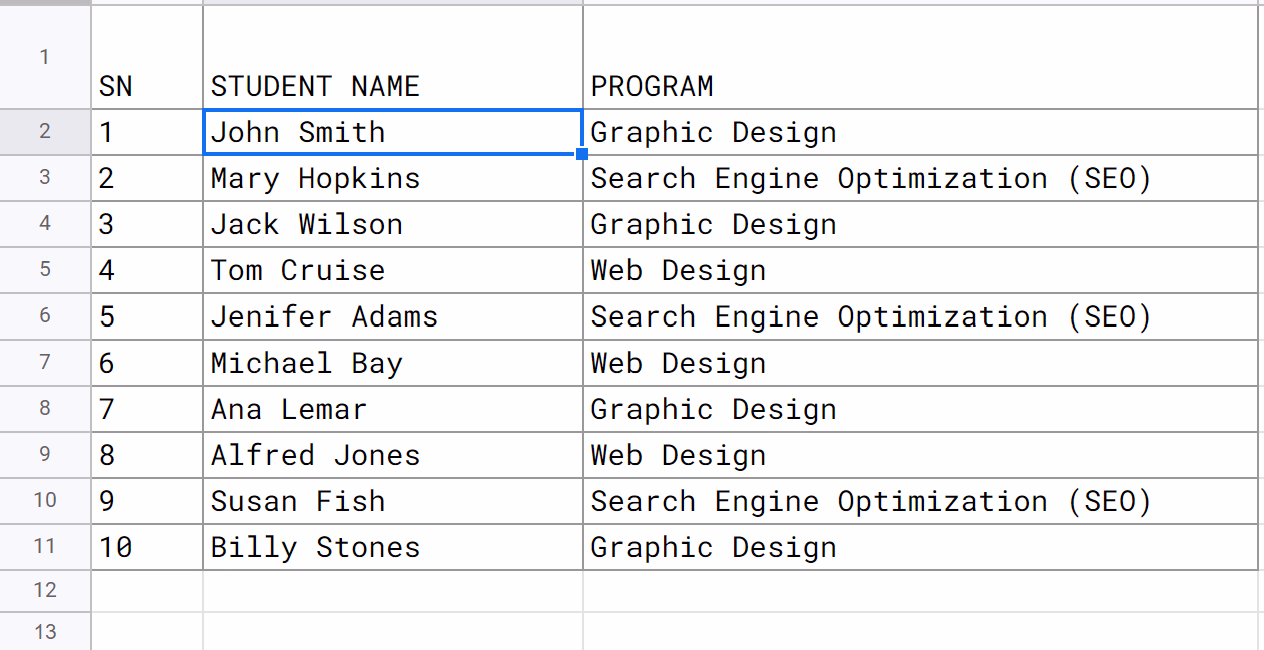Click the fill handle of the selected cell
1264x650 pixels.
(x=582, y=154)
